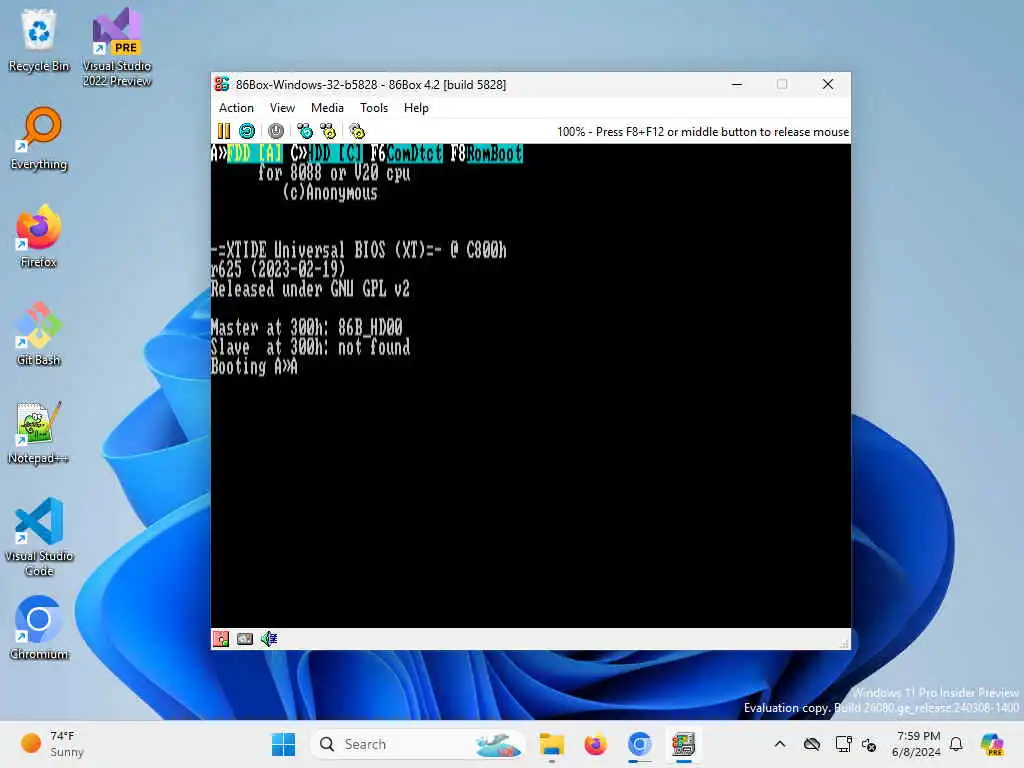Click the taskbar Search box
Viewport: 1024px width, 768px height.
417,744
